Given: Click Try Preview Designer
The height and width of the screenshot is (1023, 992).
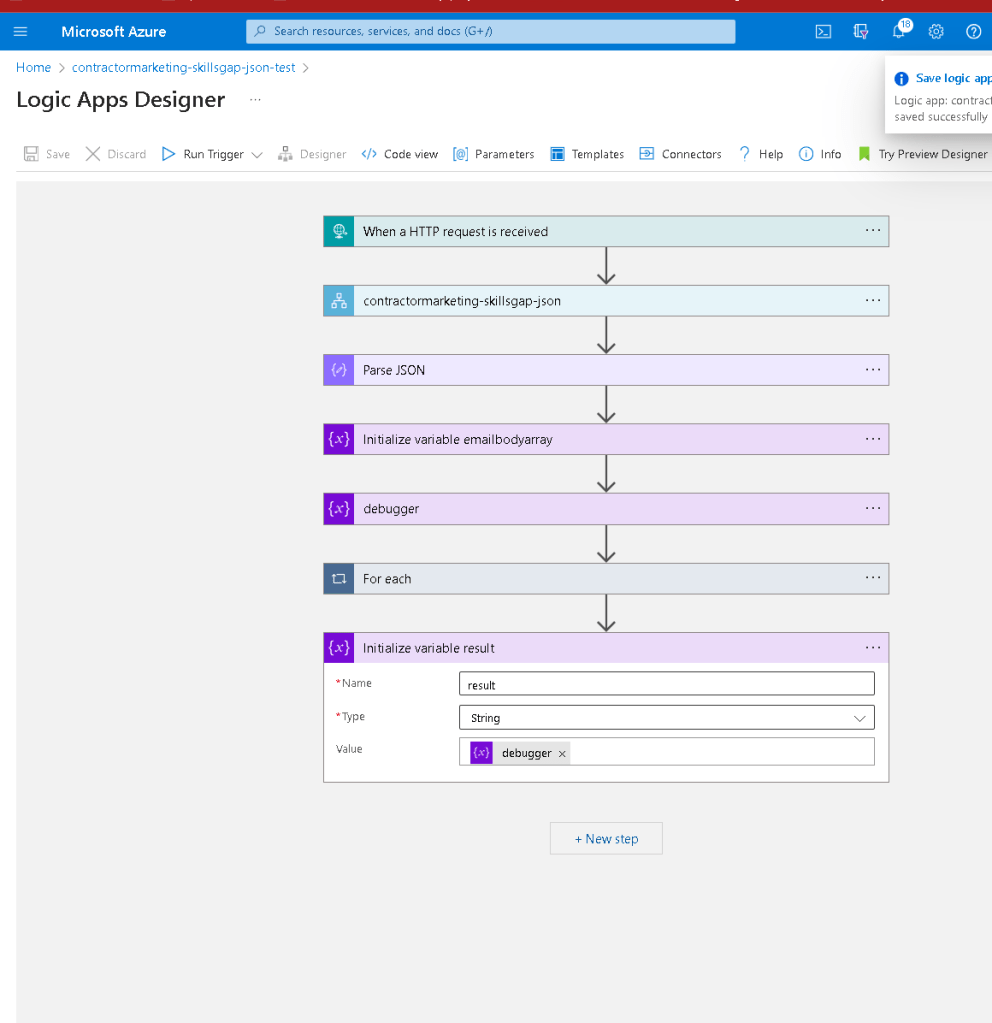Looking at the screenshot, I should 923,154.
